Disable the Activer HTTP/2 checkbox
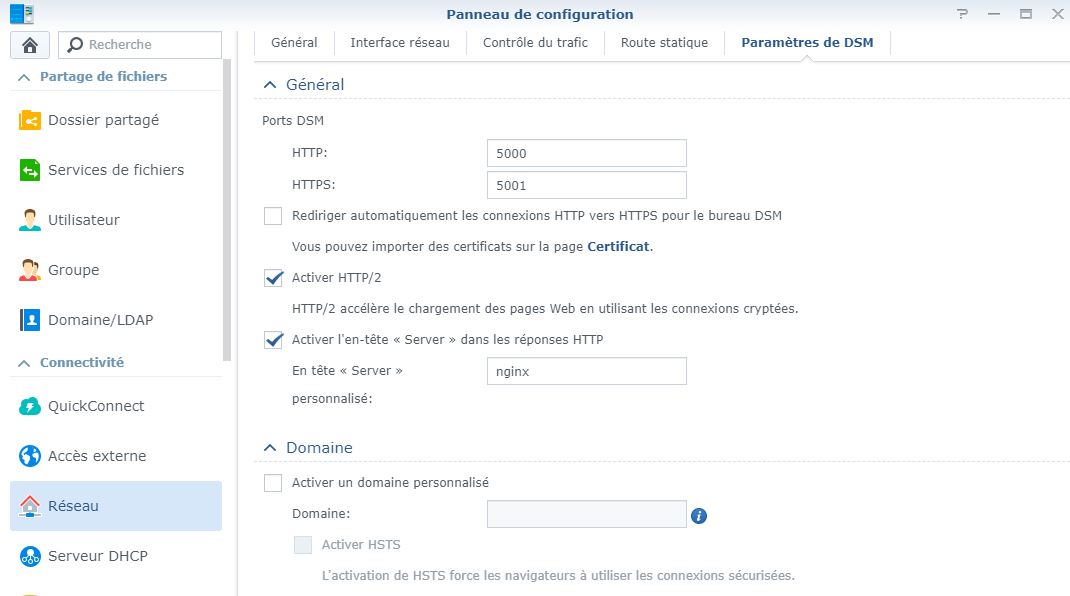 click(x=273, y=278)
